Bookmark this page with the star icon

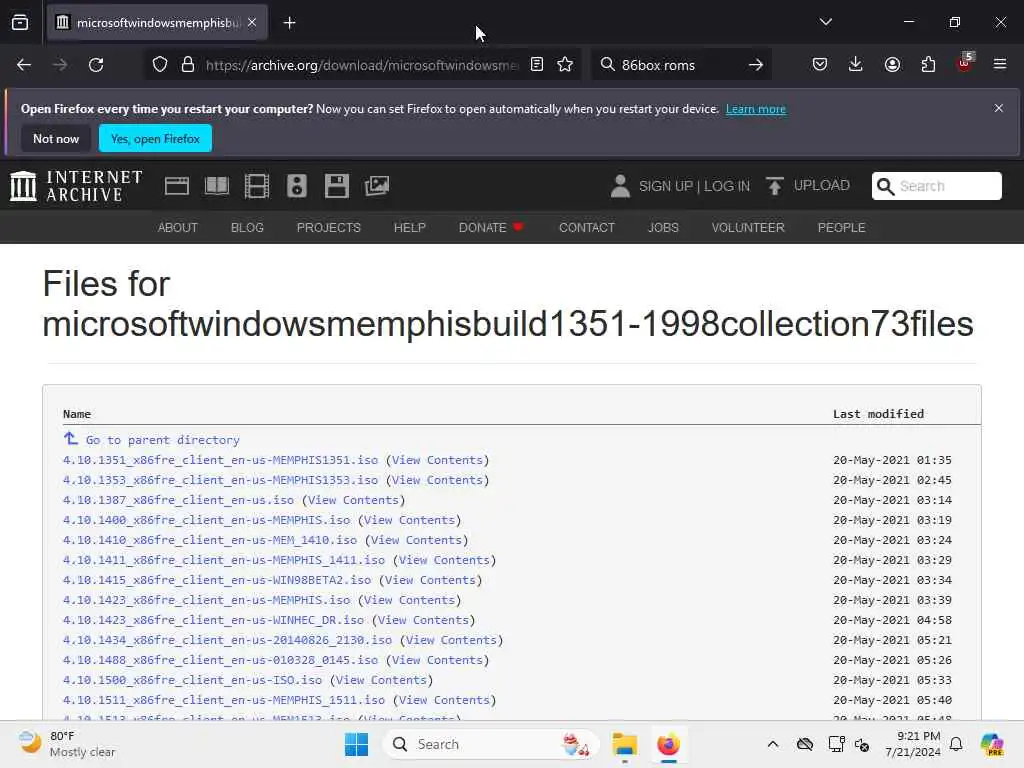pyautogui.click(x=565, y=65)
